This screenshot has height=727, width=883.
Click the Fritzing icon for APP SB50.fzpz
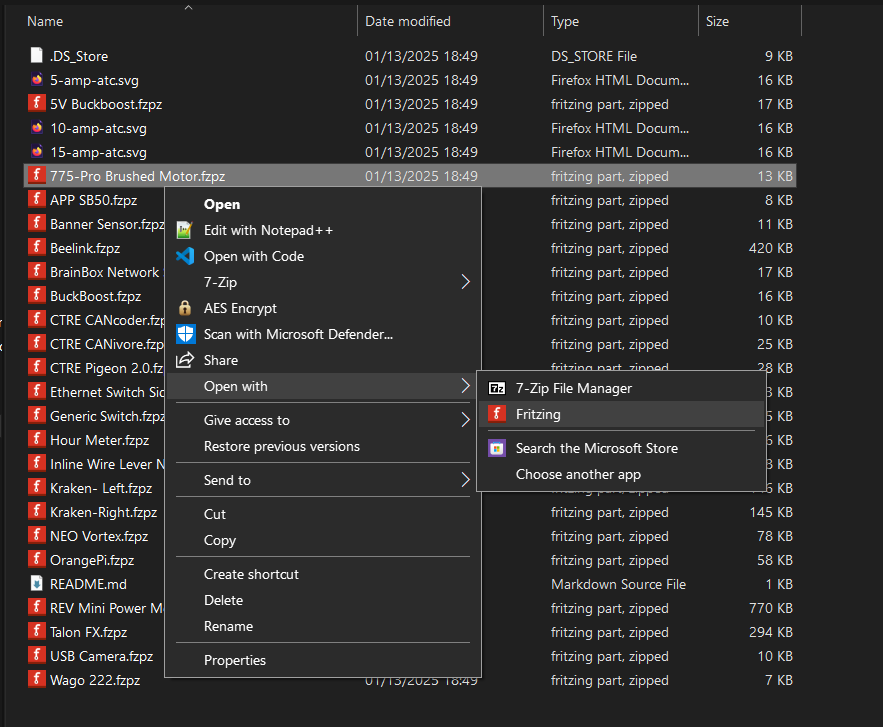pyautogui.click(x=37, y=200)
